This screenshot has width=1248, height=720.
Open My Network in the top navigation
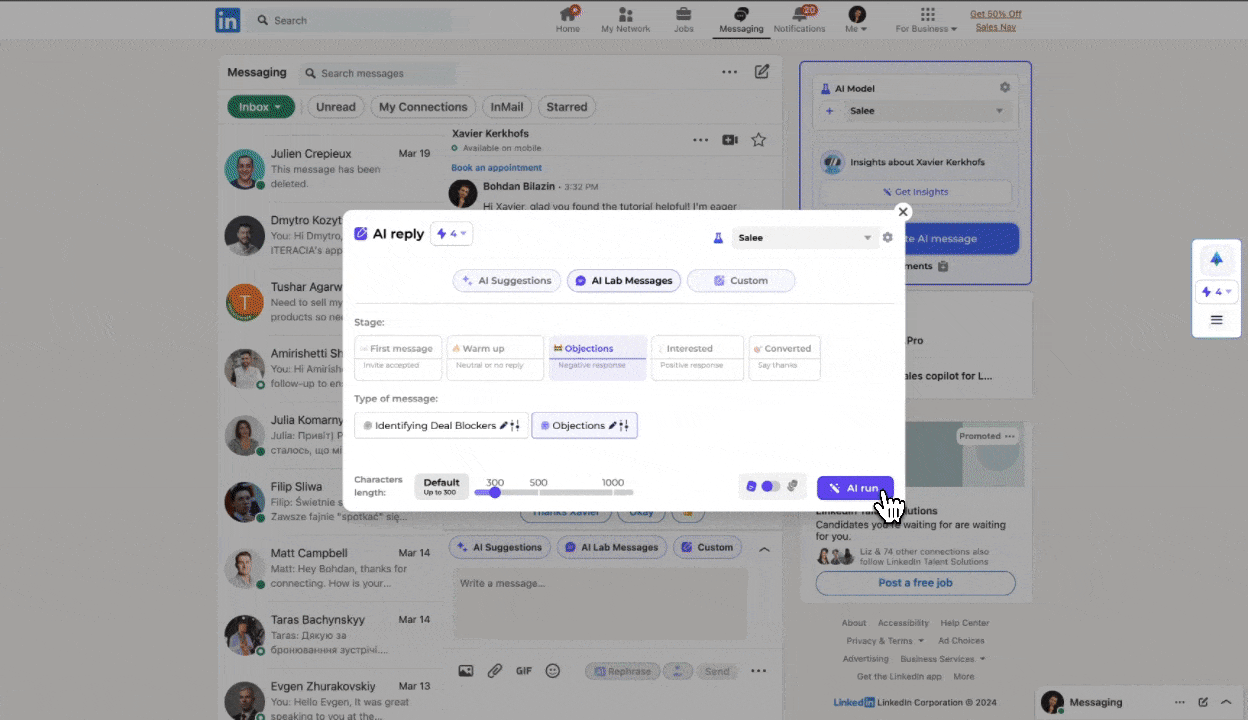(625, 19)
